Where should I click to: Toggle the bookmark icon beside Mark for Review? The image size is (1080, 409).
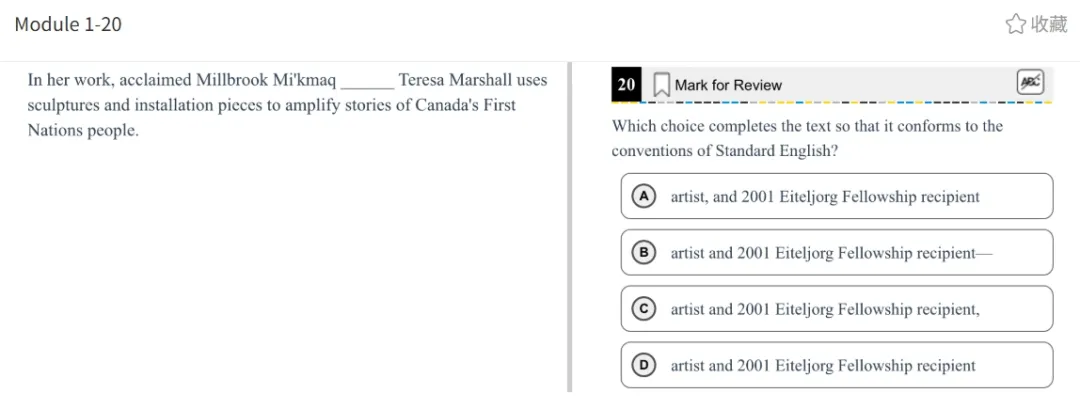click(661, 85)
